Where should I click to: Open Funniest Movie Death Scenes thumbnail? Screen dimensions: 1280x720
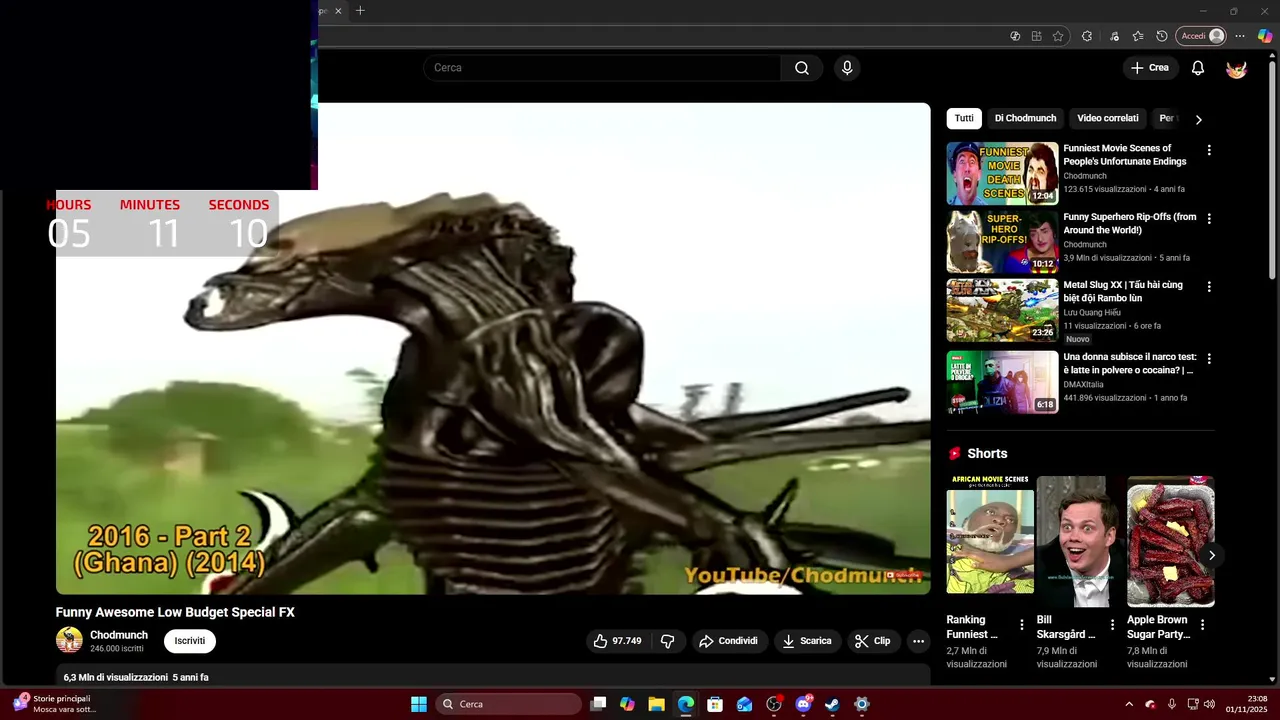(1002, 173)
